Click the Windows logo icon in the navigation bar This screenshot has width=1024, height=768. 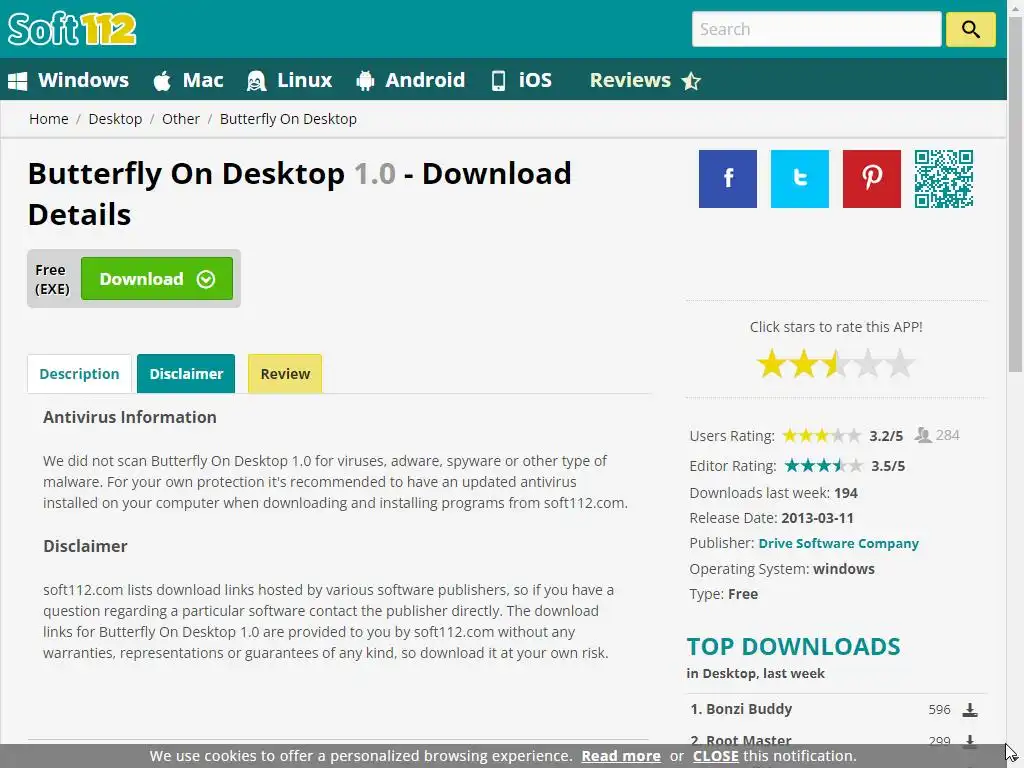[x=18, y=81]
